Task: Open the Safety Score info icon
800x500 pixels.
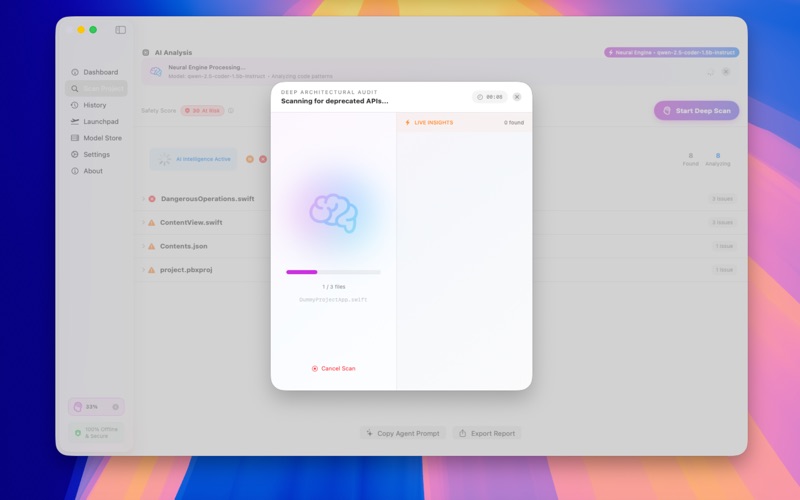Action: (231, 111)
